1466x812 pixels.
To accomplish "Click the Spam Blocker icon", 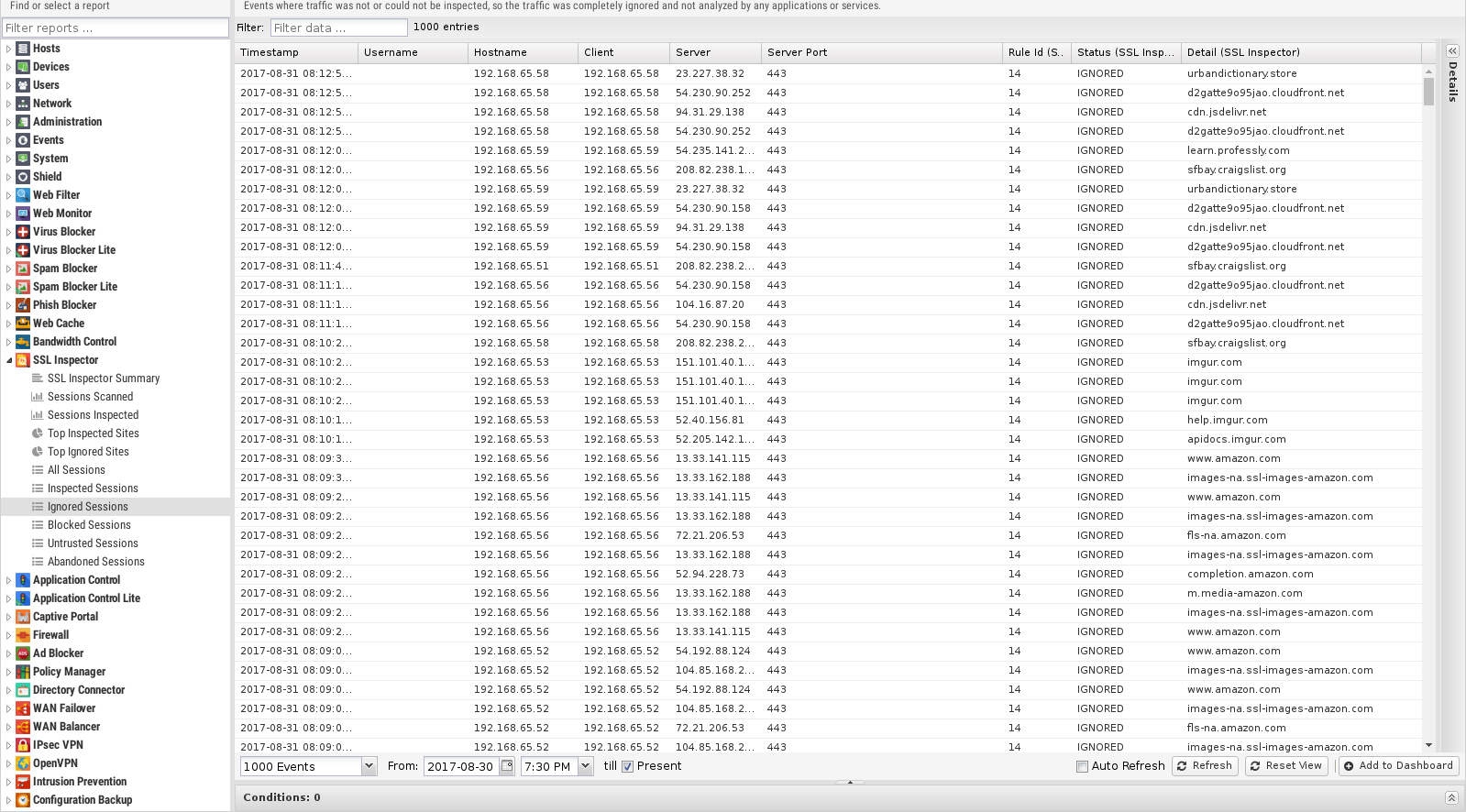I will tap(23, 269).
